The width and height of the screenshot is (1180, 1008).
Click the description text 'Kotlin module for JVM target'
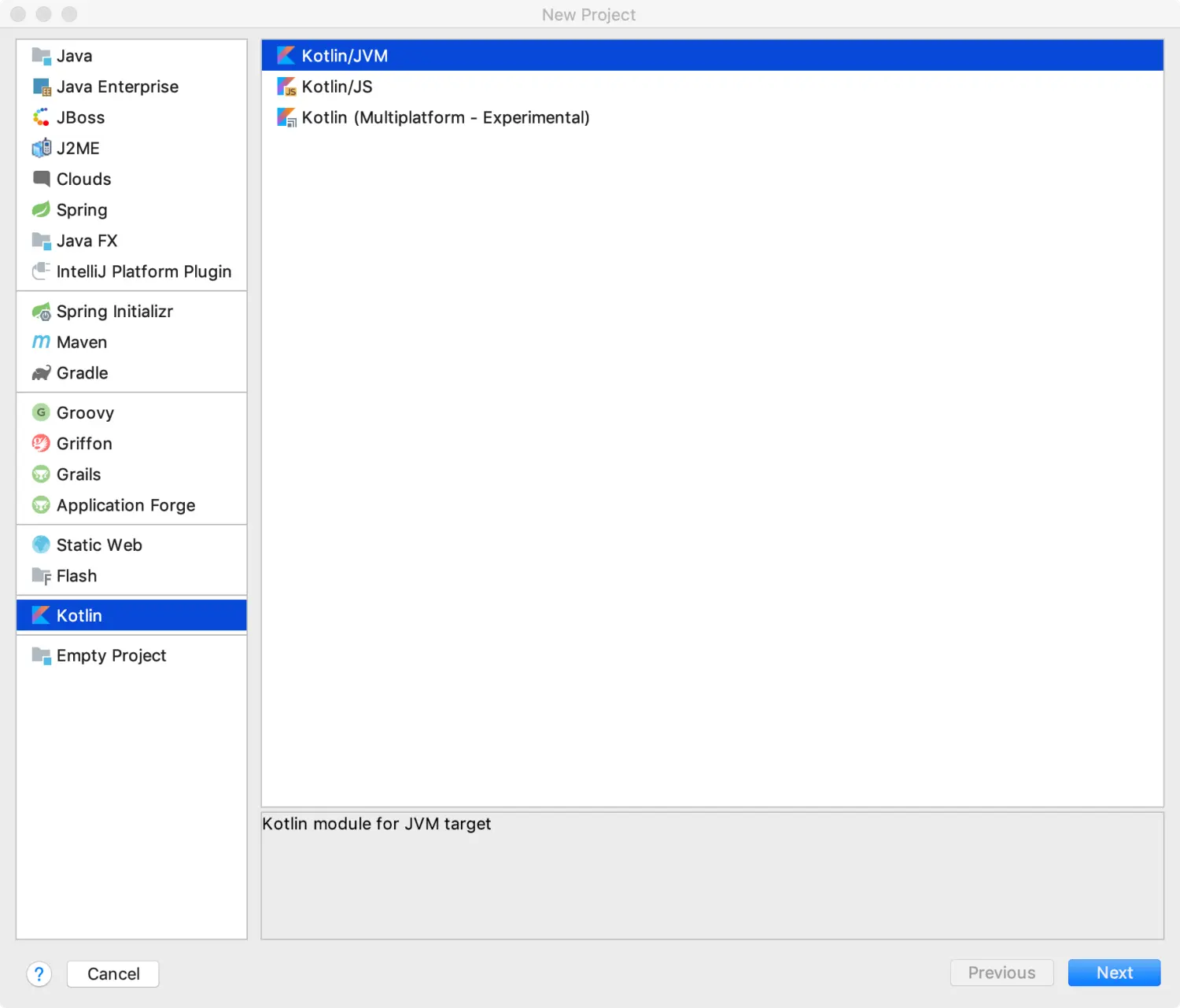[376, 824]
